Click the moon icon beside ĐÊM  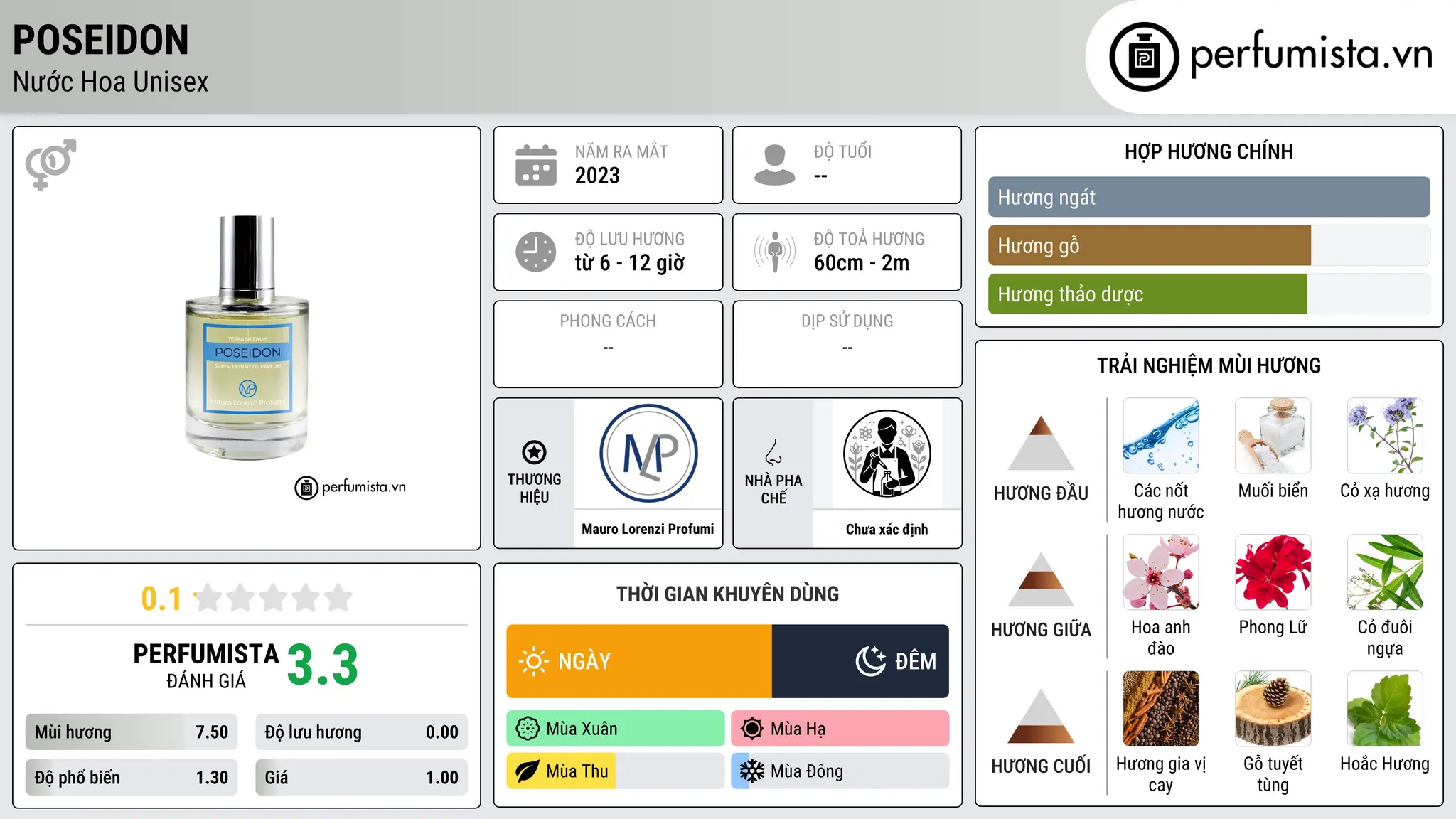click(x=870, y=661)
